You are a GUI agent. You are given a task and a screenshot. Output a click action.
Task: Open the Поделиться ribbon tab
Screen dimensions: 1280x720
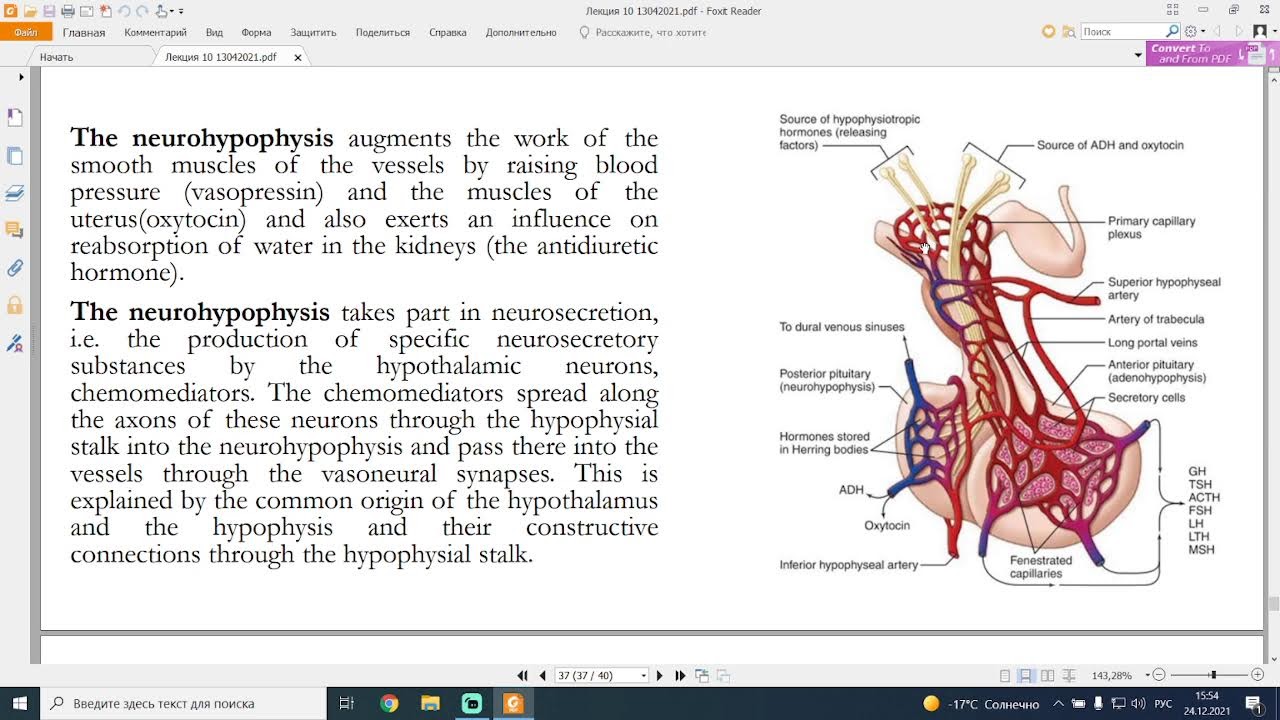(383, 32)
